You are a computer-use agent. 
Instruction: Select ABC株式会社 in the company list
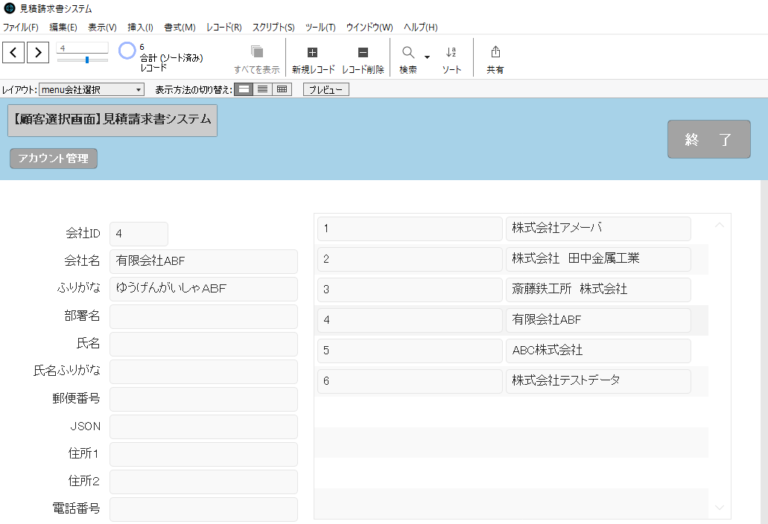coord(598,351)
